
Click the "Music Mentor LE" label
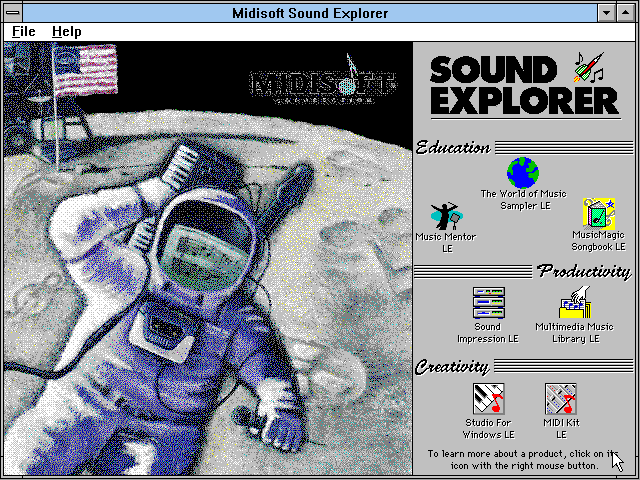click(446, 242)
